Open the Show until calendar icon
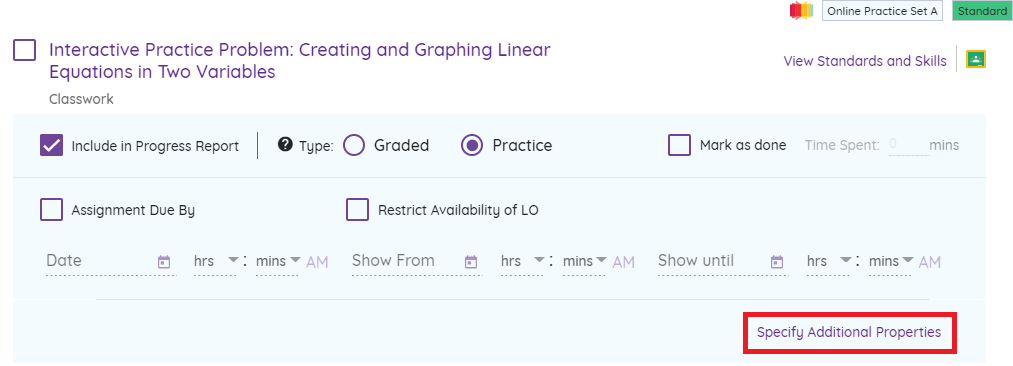This screenshot has width=1013, height=366. [777, 261]
